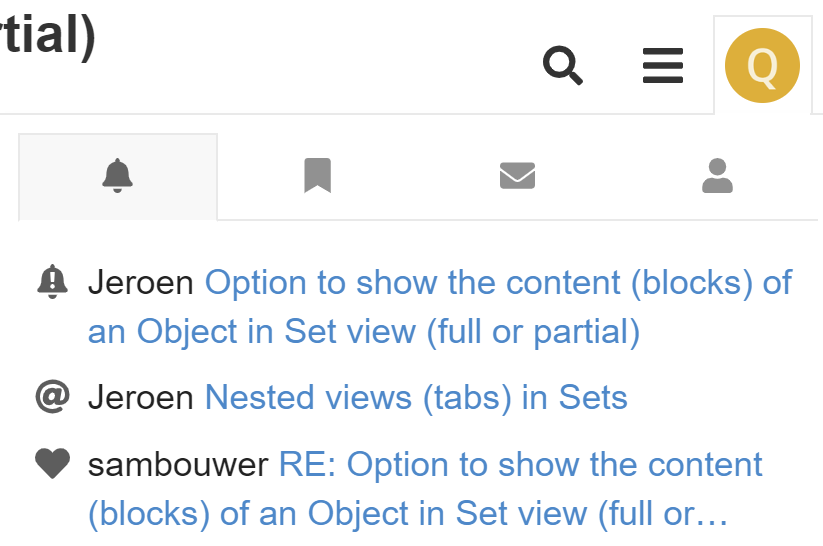
Task: Click the sambouwer username
Action: pos(178,465)
